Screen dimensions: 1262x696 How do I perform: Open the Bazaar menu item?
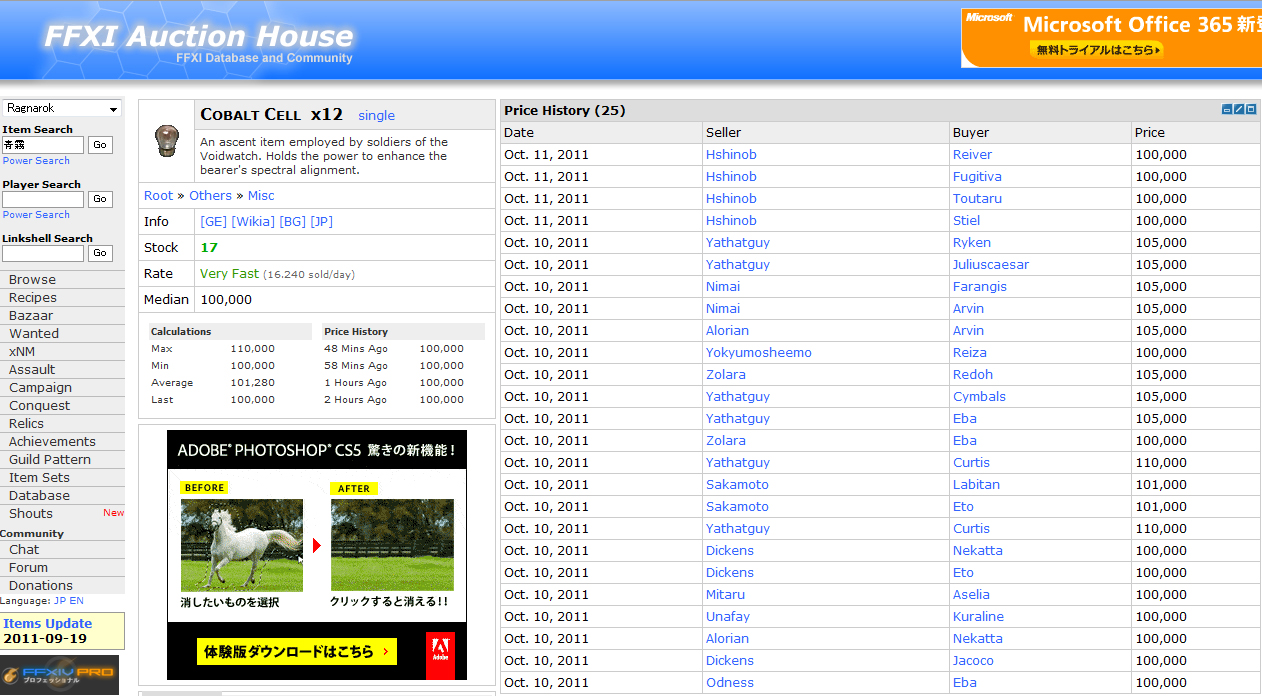click(x=31, y=316)
